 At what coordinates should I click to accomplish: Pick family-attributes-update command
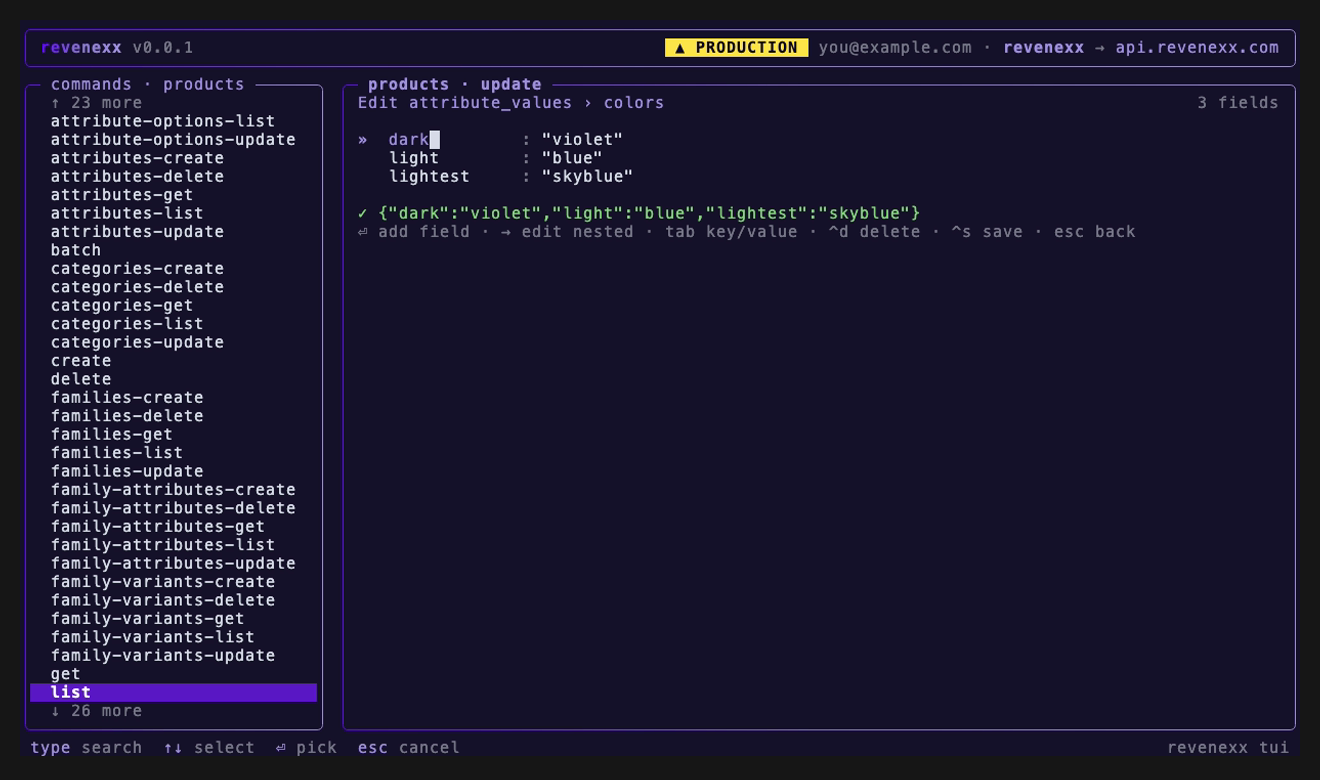173,563
